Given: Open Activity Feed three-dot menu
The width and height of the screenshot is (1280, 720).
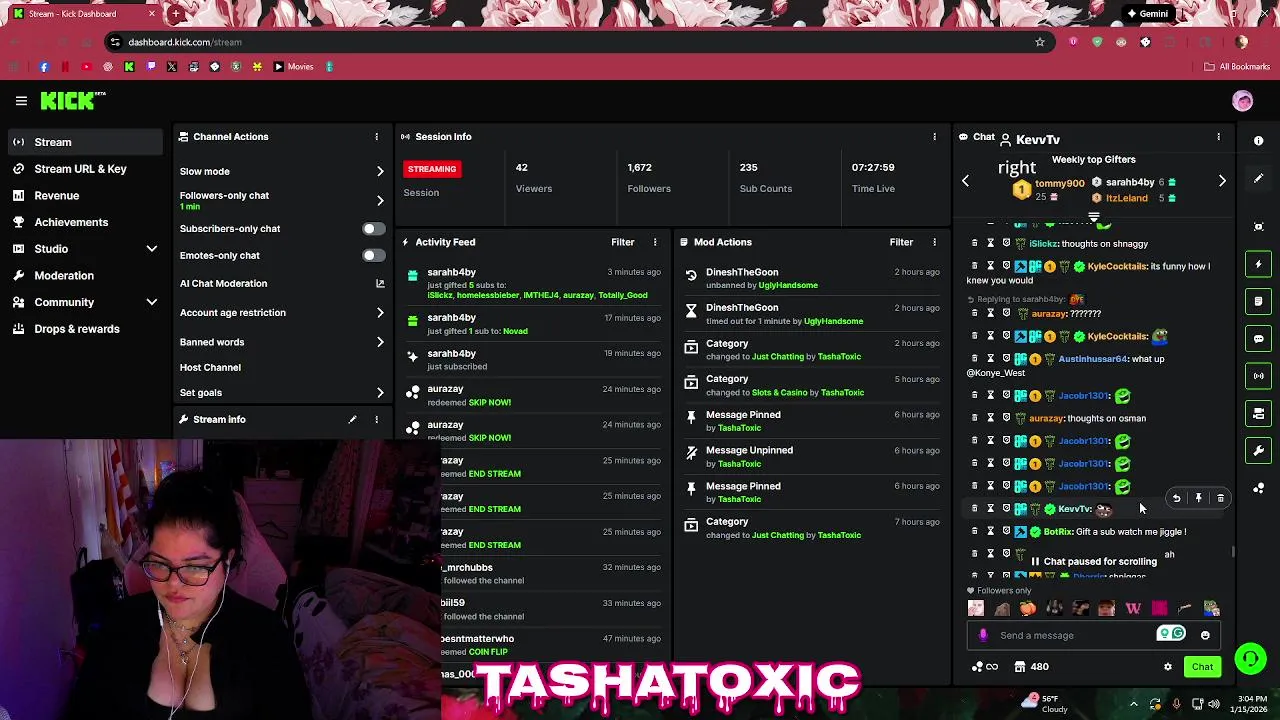Looking at the screenshot, I should [x=655, y=242].
